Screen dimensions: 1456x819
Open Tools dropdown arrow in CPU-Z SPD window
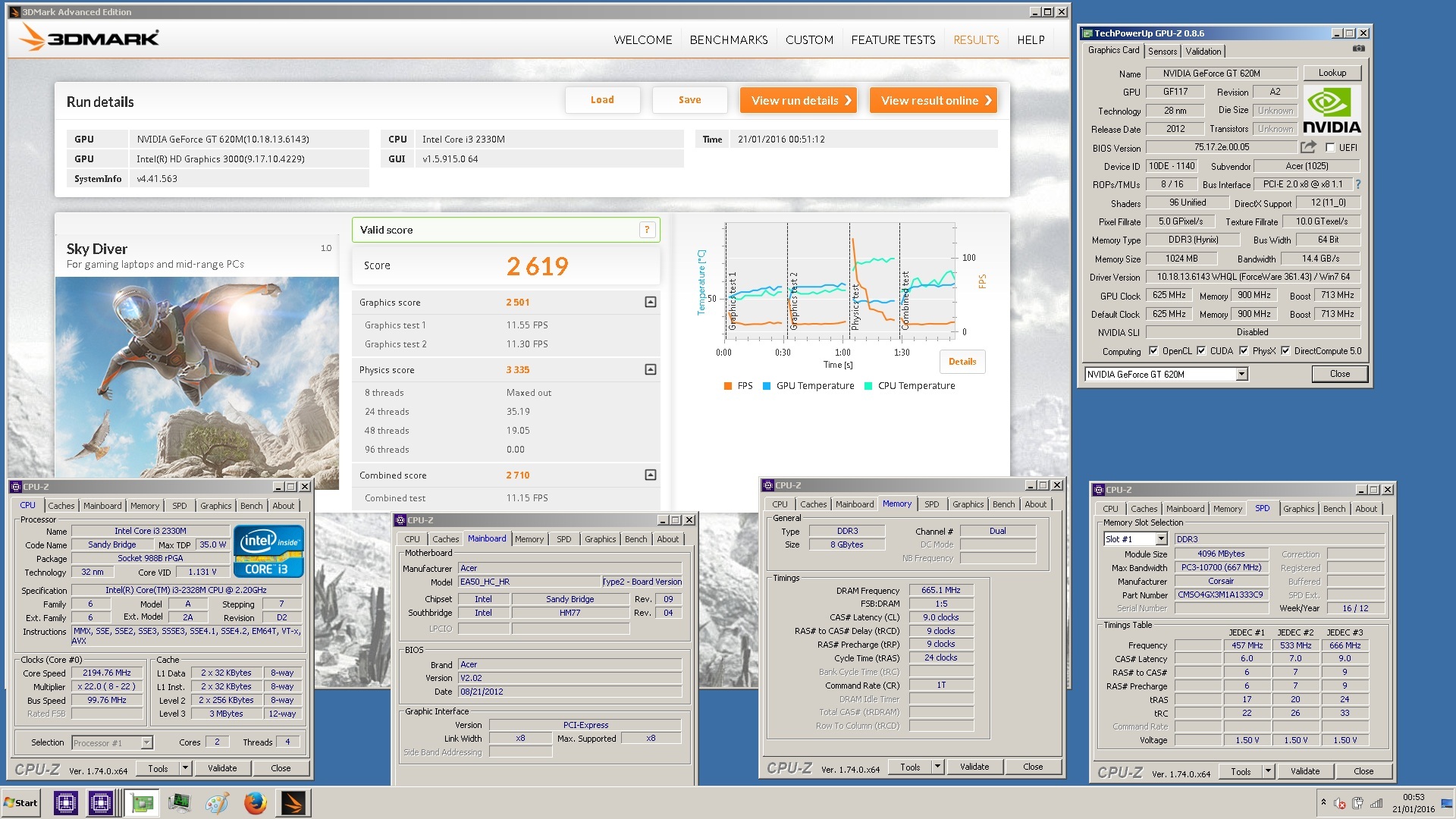[1268, 771]
